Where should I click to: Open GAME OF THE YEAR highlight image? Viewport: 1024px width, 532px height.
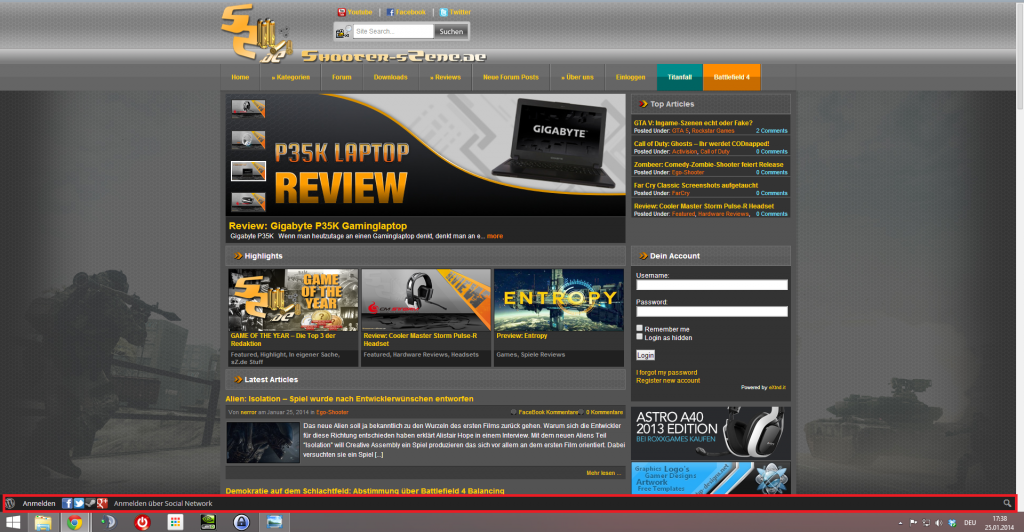coord(293,300)
